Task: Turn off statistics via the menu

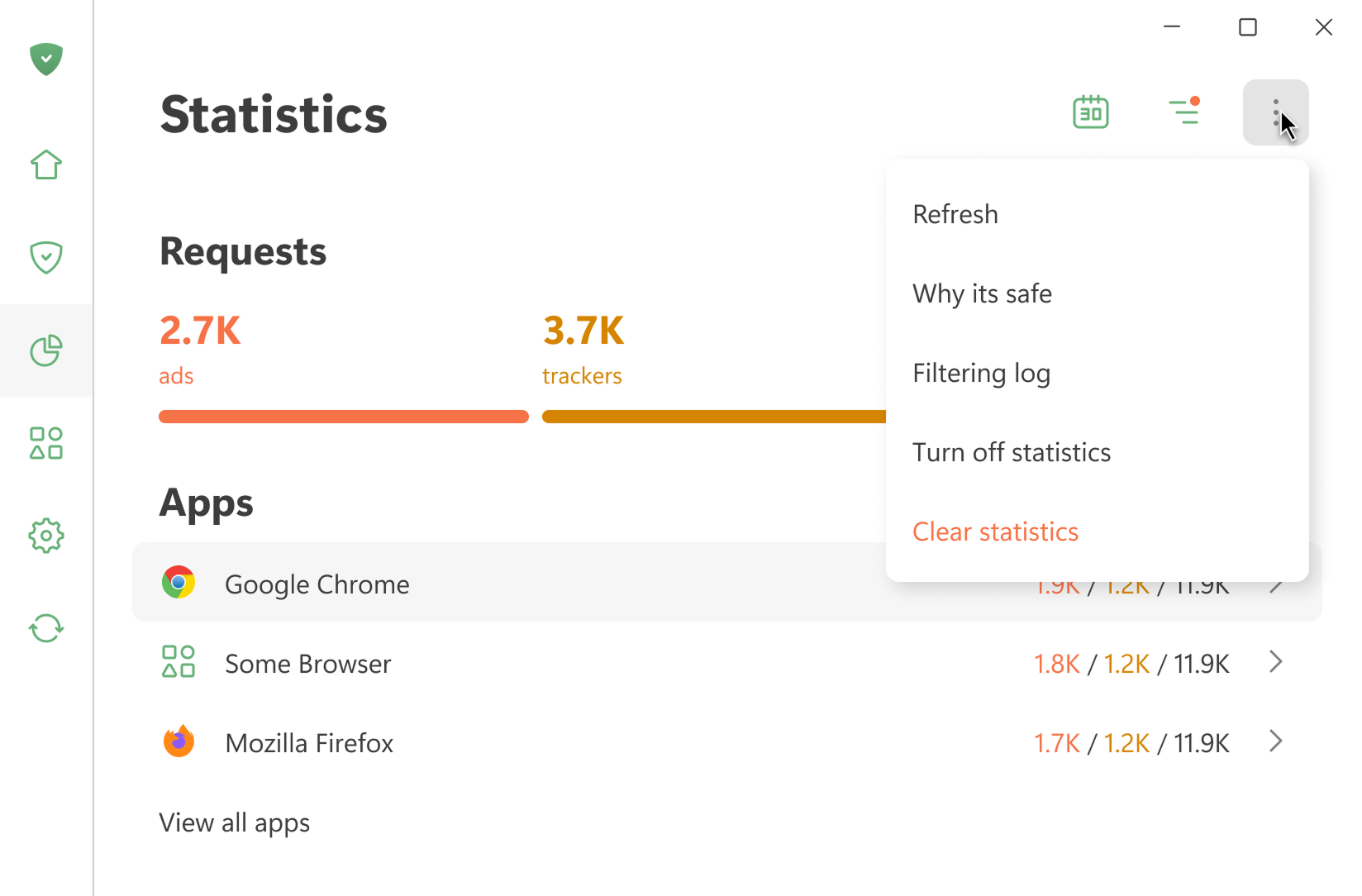Action: pyautogui.click(x=1012, y=451)
